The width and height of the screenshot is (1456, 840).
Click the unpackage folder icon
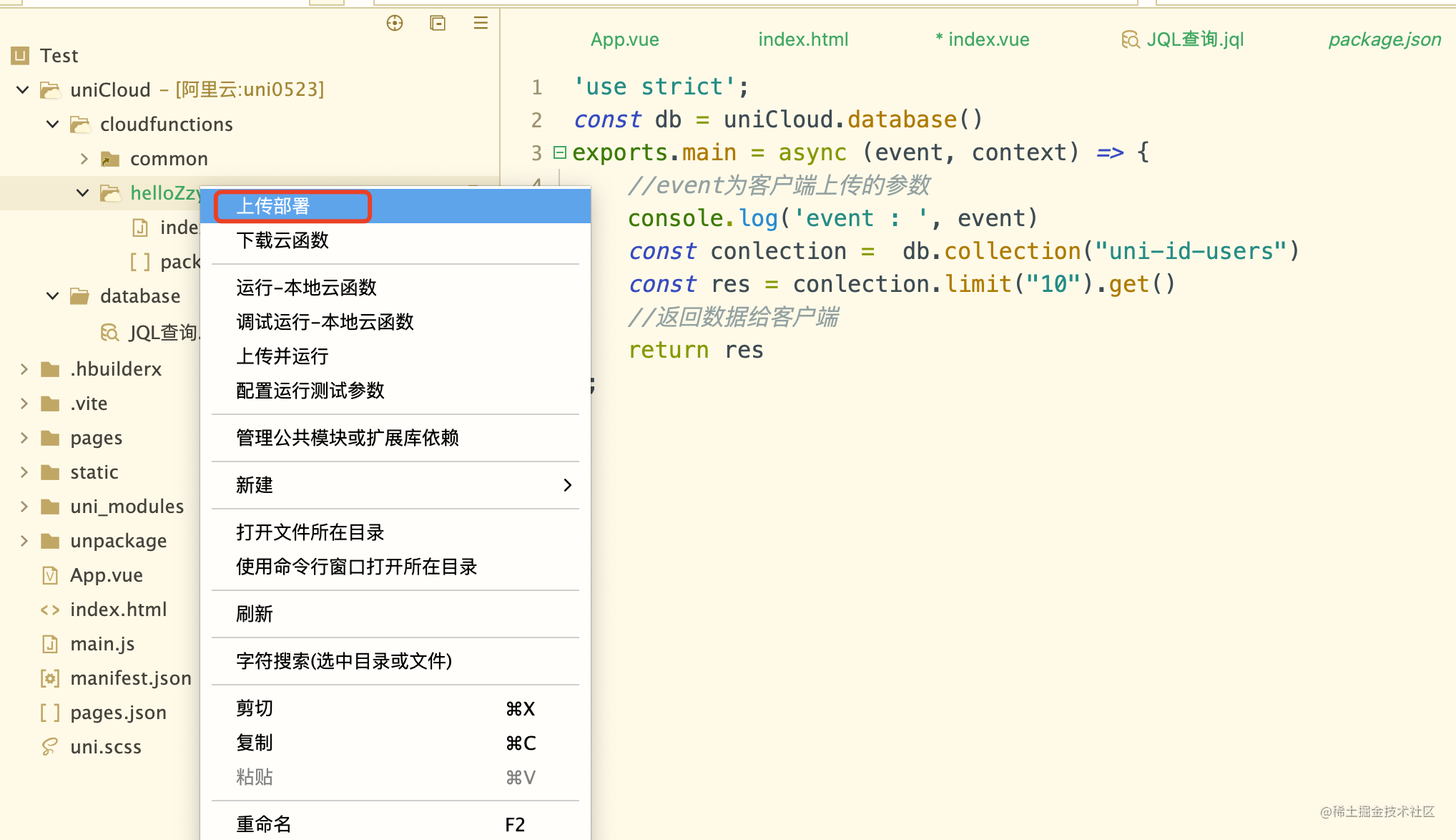pyautogui.click(x=50, y=541)
